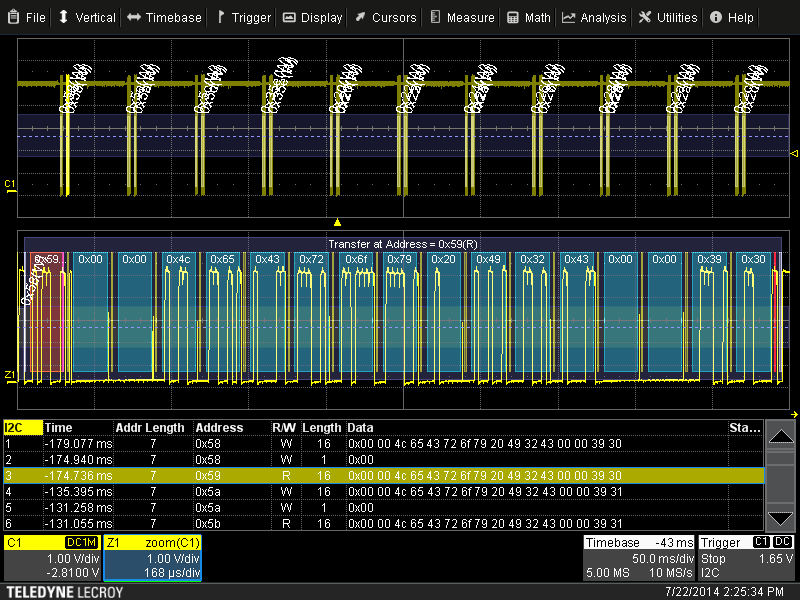This screenshot has width=800, height=600.
Task: Click the Utilities wrench icon
Action: click(x=645, y=17)
